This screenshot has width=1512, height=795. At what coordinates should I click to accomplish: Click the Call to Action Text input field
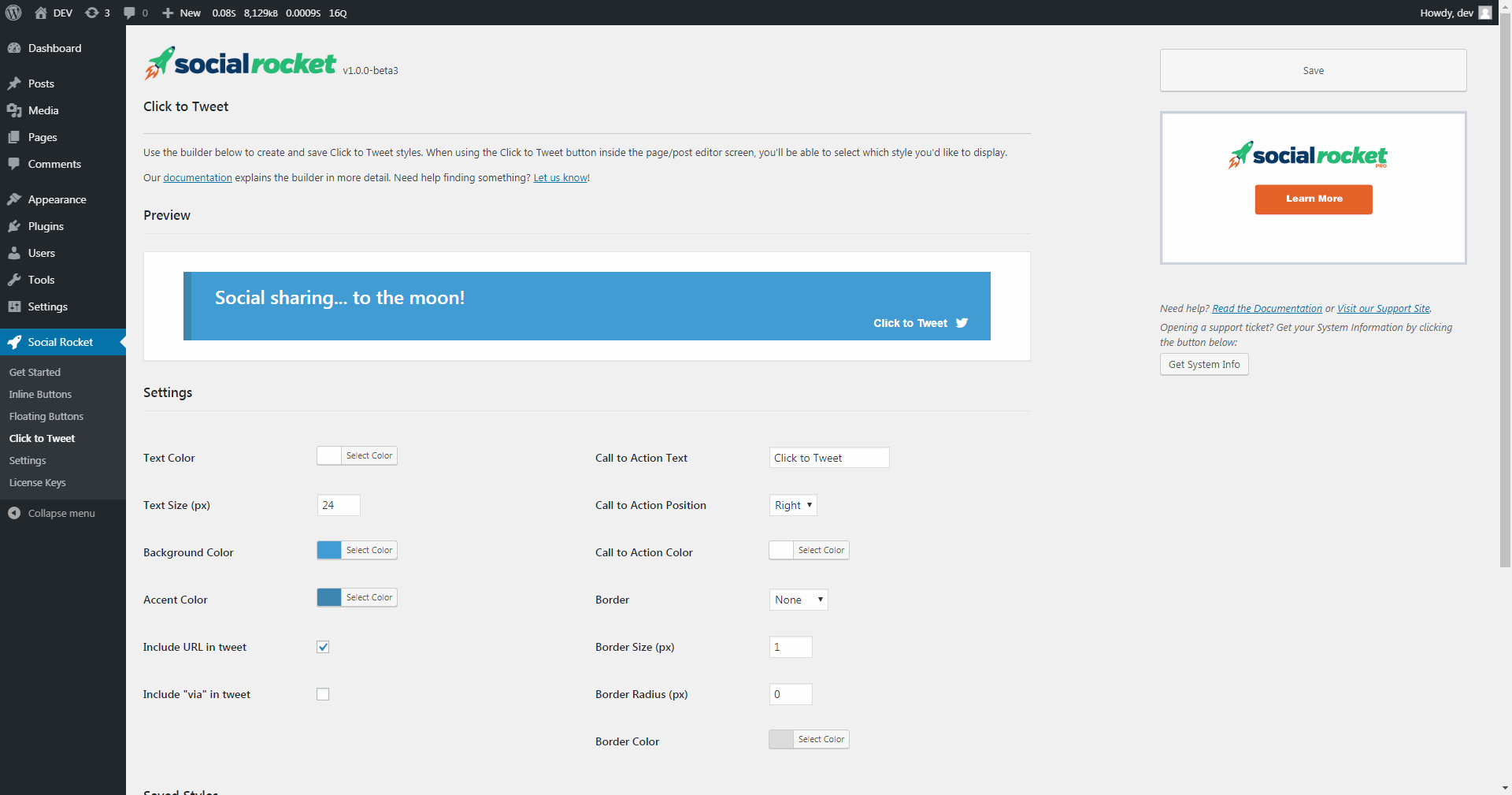coord(829,458)
